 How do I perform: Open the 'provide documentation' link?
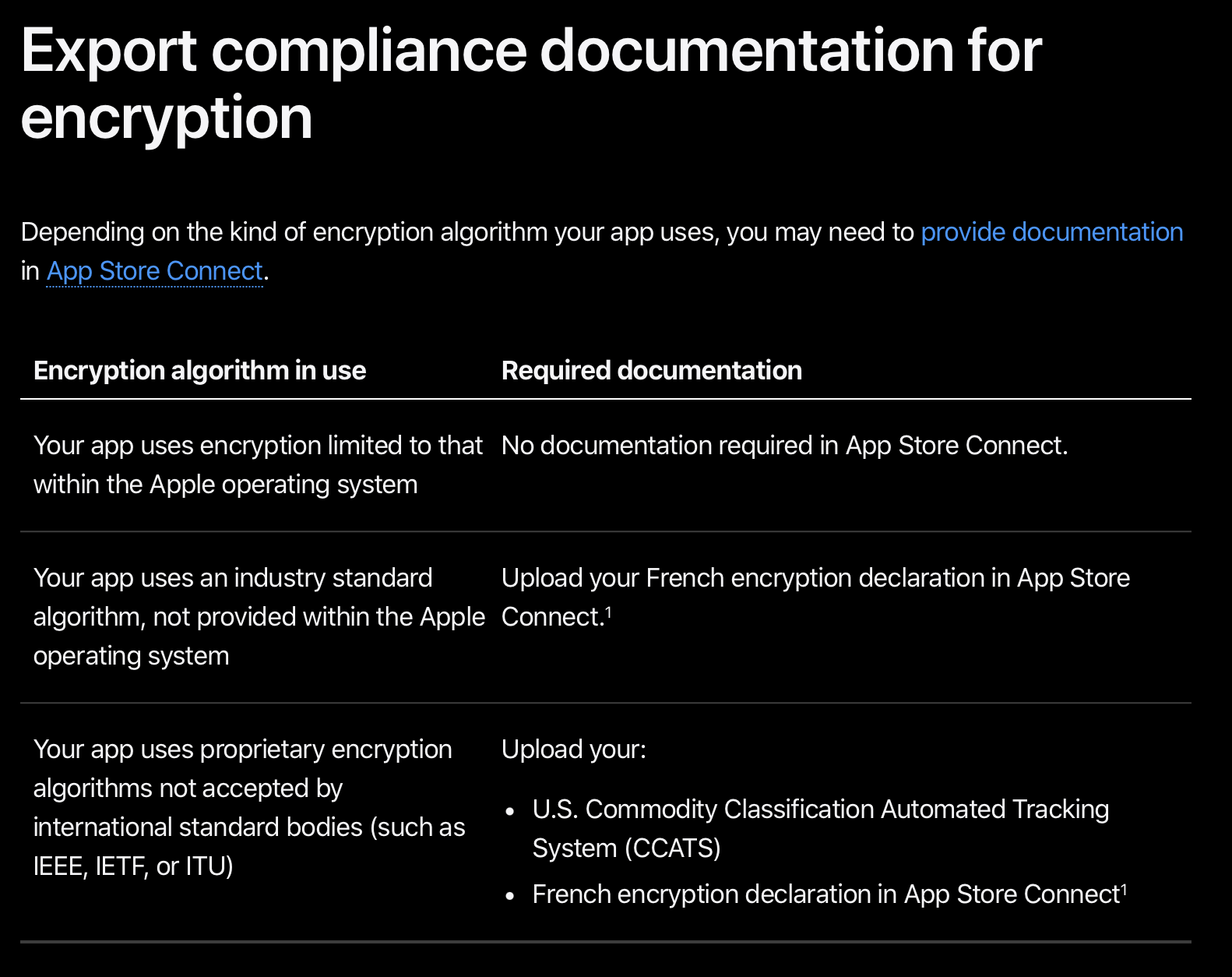click(1051, 232)
